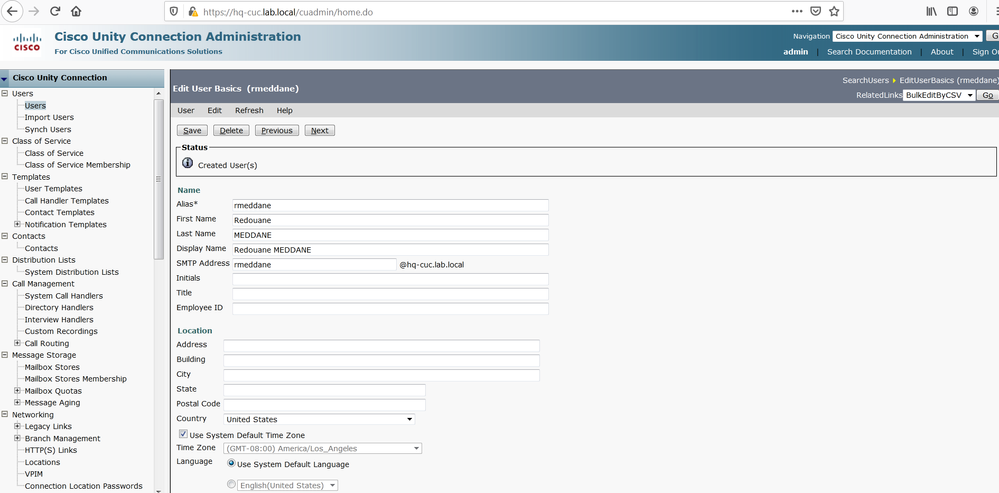Click the Employee ID field
Image resolution: width=999 pixels, height=493 pixels.
click(x=390, y=309)
